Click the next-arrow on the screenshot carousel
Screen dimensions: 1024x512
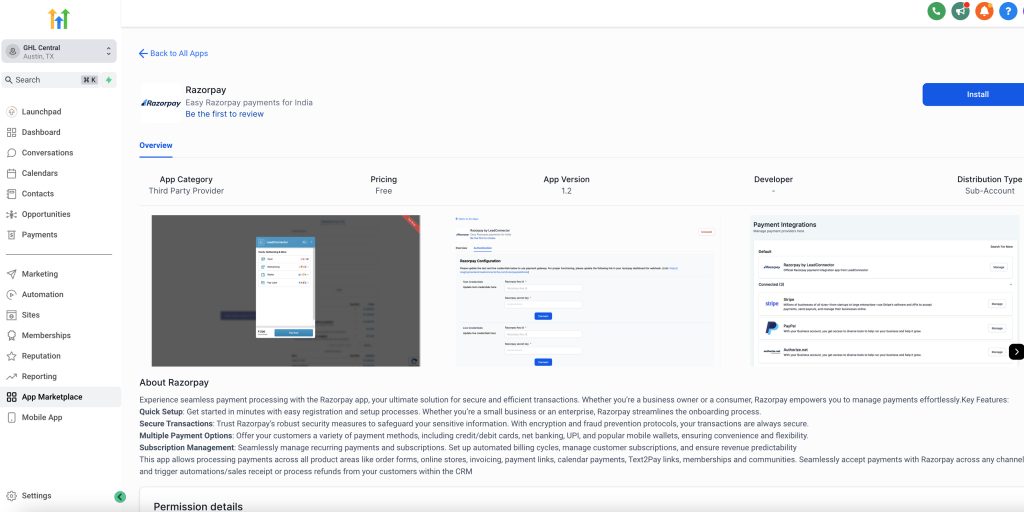point(1016,351)
